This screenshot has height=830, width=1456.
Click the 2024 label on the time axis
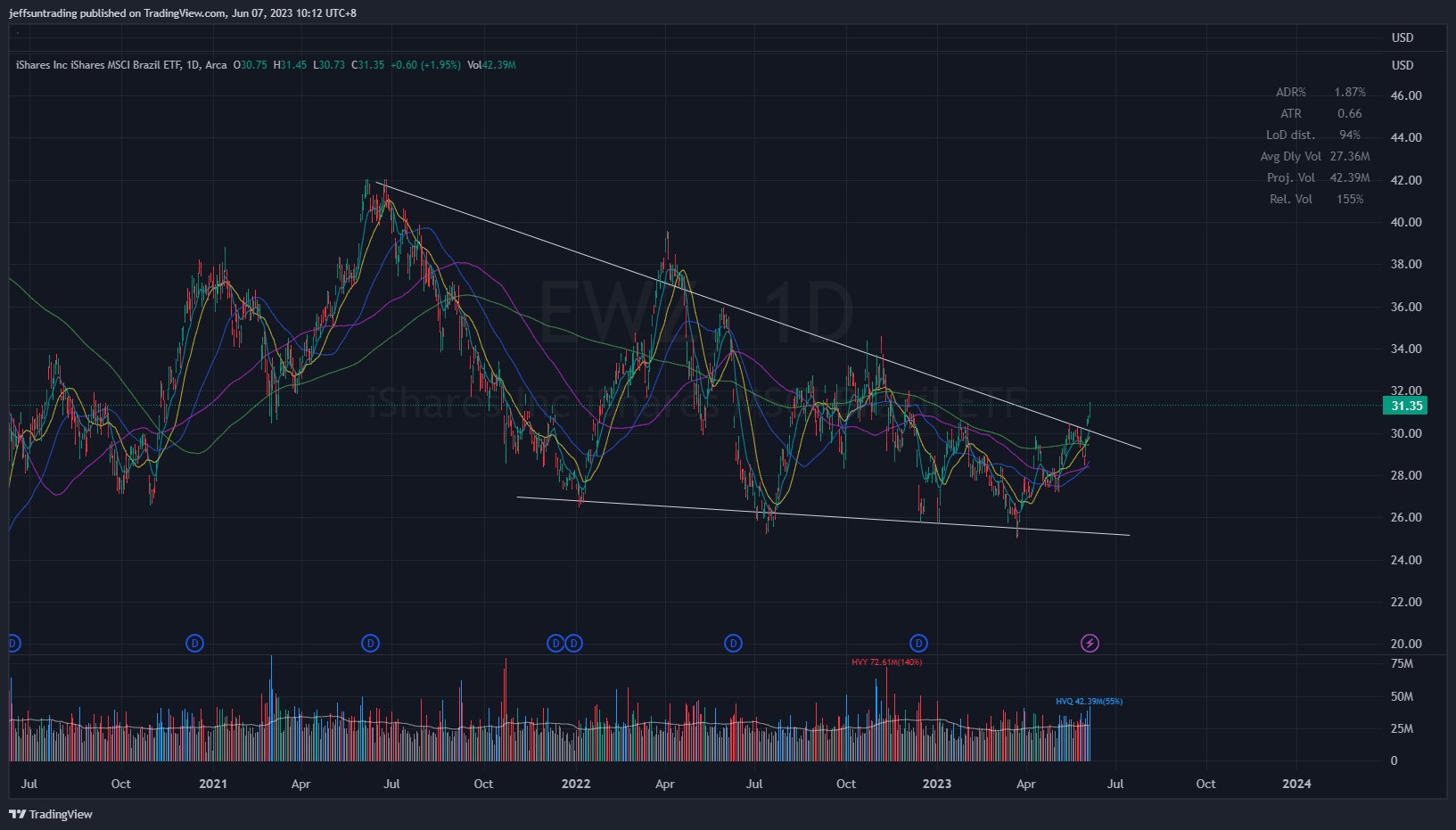pyautogui.click(x=1296, y=784)
